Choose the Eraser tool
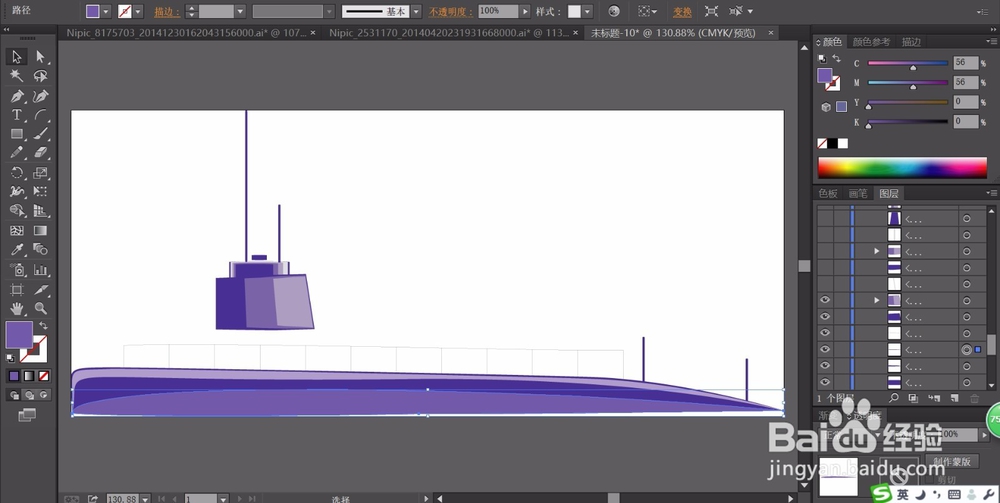Viewport: 1000px width, 503px height. click(41, 153)
